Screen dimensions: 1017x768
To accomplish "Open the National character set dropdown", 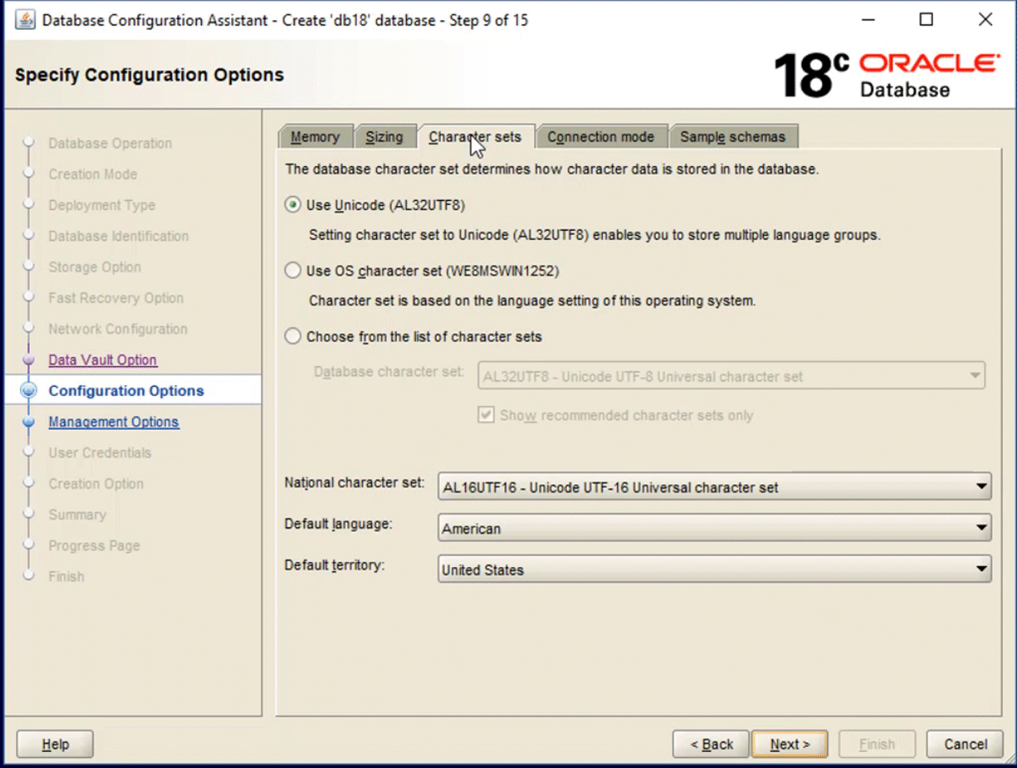I will pyautogui.click(x=714, y=486).
